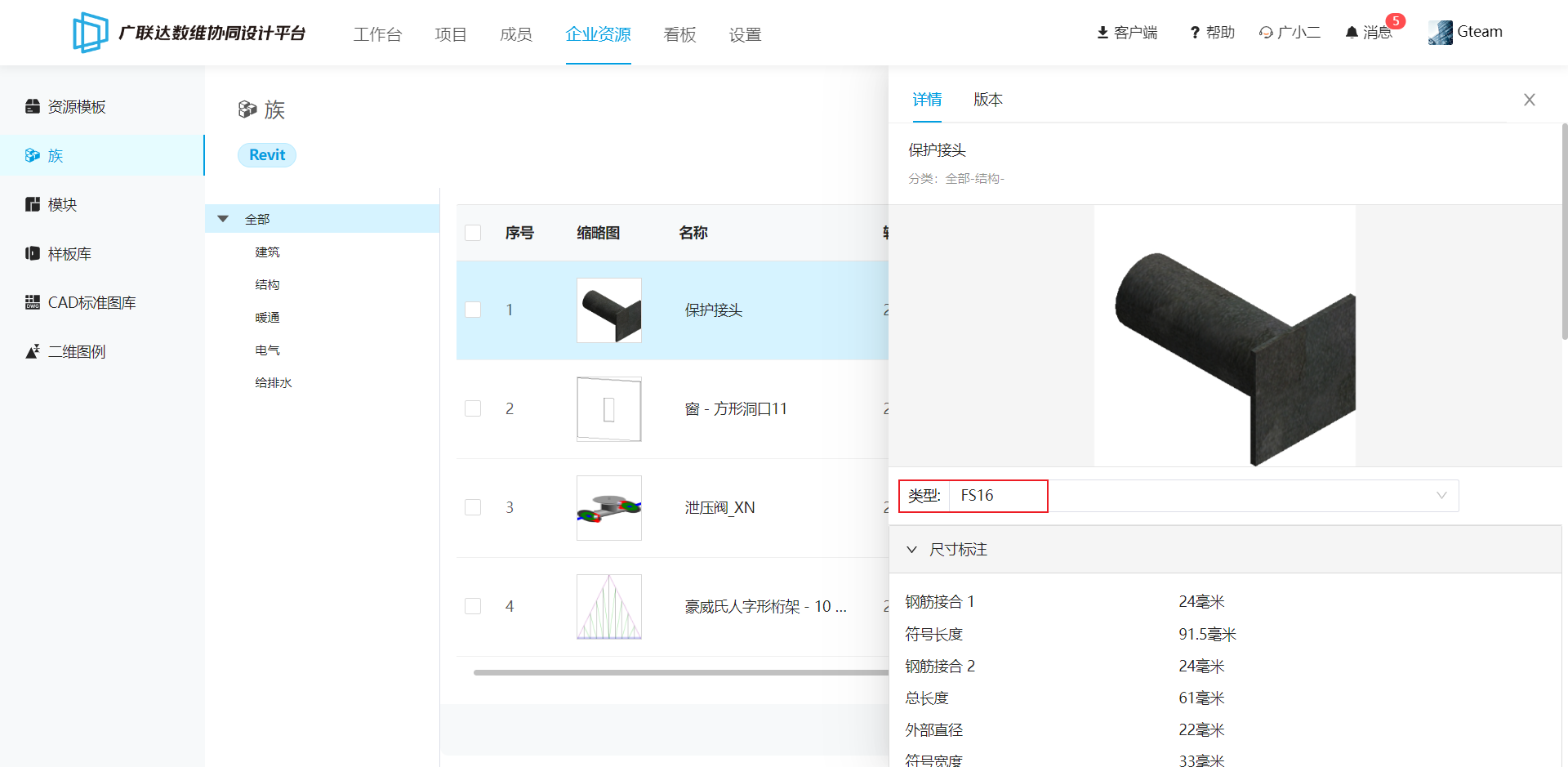Click the 消息 bell icon
Viewport: 1568px width, 767px height.
pyautogui.click(x=1352, y=33)
